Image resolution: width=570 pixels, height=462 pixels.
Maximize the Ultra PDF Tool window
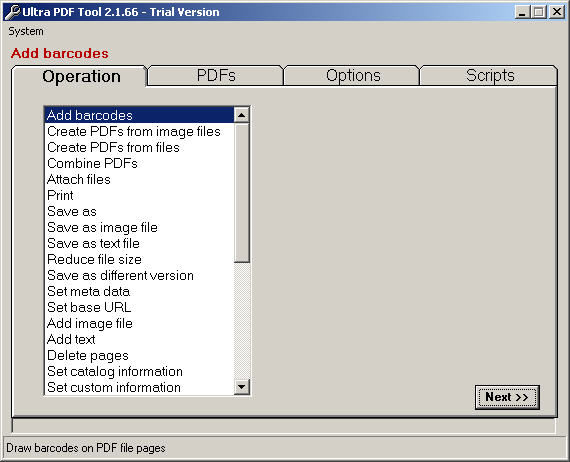pos(538,12)
